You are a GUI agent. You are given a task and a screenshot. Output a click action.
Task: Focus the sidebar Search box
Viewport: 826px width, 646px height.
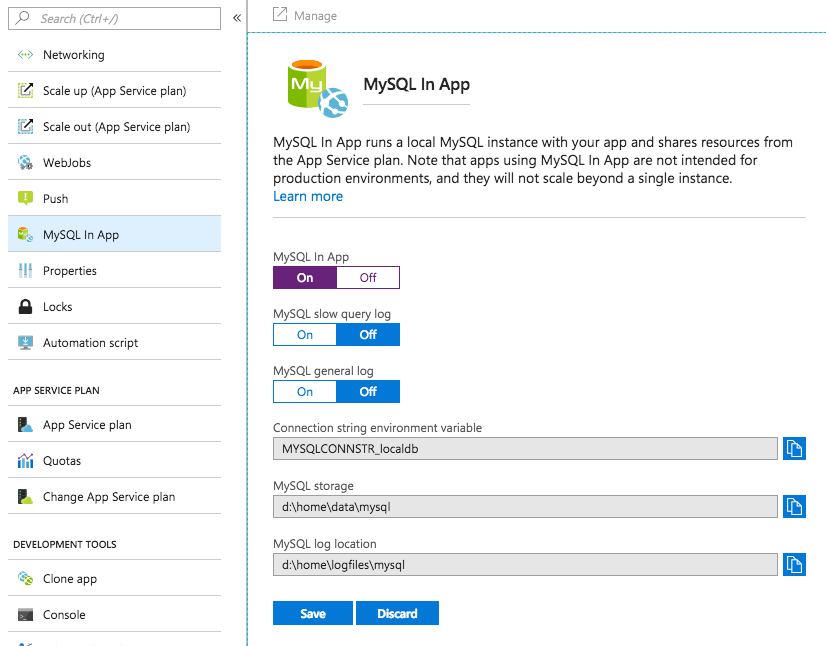tap(114, 18)
